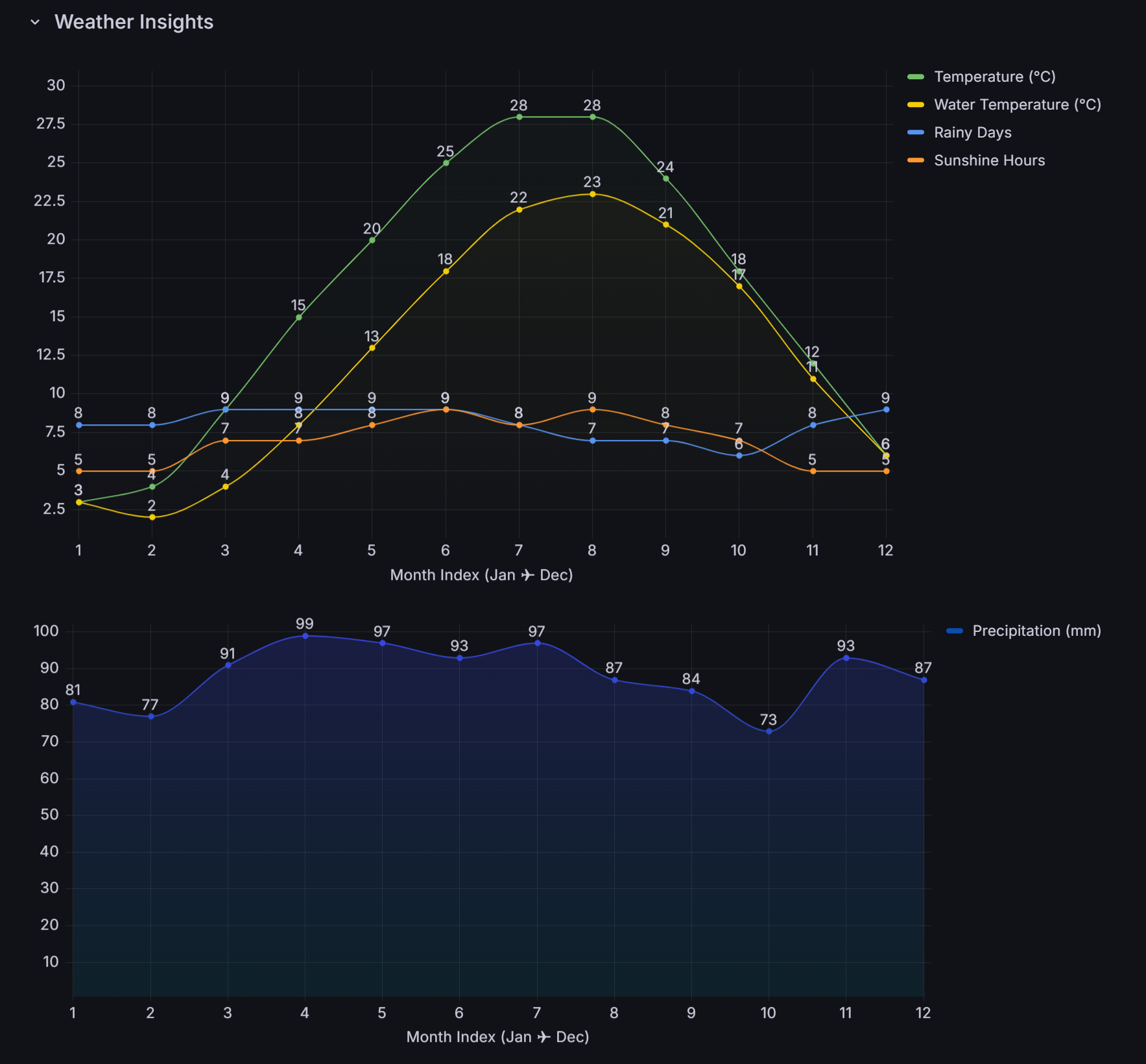The image size is (1146, 1064).
Task: Select the precipitation data point labeled 73
Action: tap(769, 731)
